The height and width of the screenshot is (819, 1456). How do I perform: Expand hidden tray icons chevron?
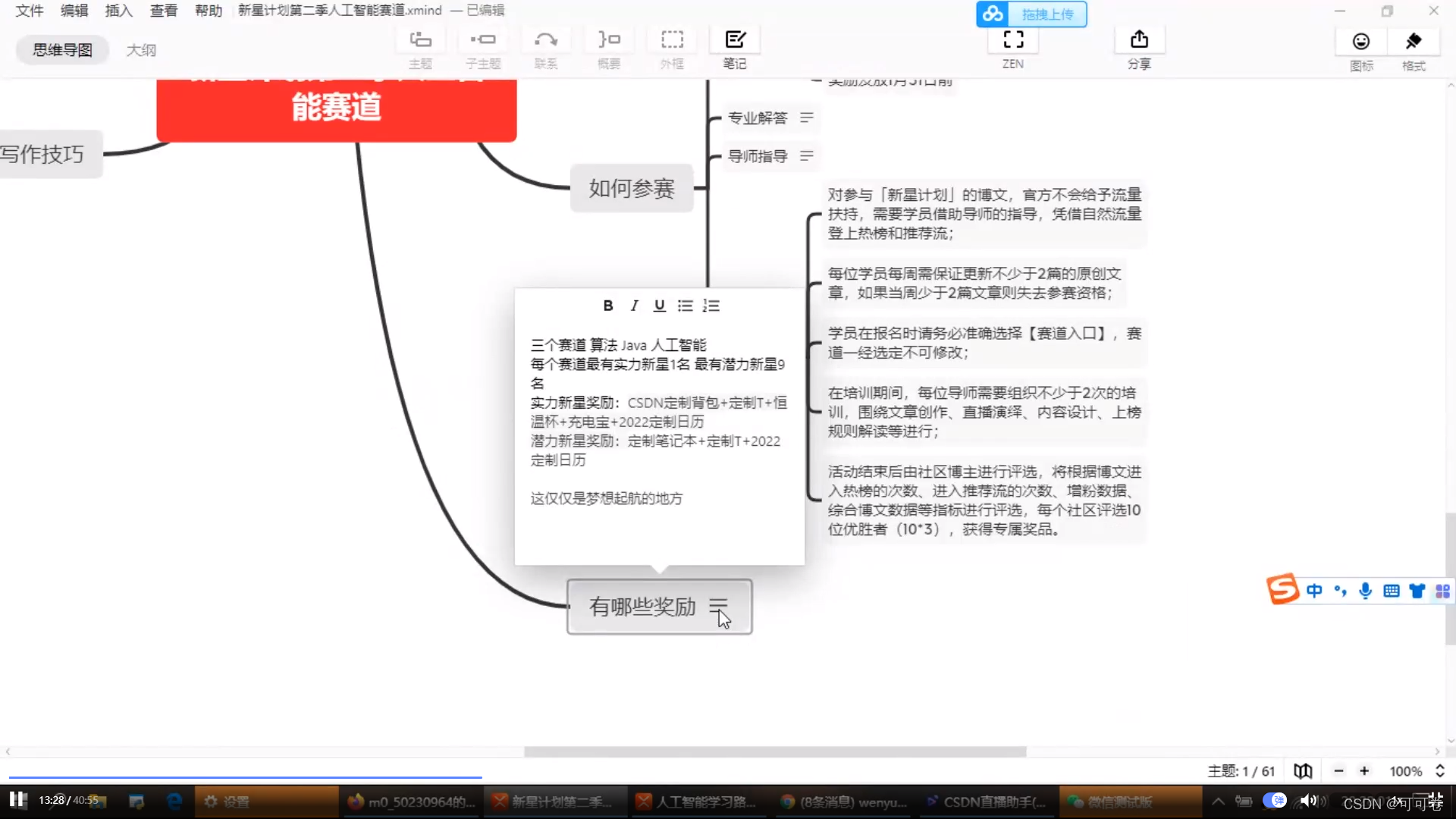(x=1218, y=801)
